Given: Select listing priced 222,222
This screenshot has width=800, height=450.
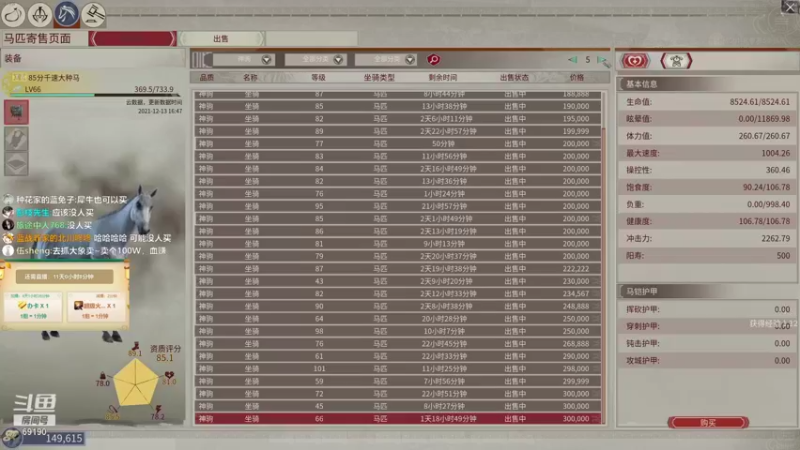Looking at the screenshot, I should click(398, 269).
